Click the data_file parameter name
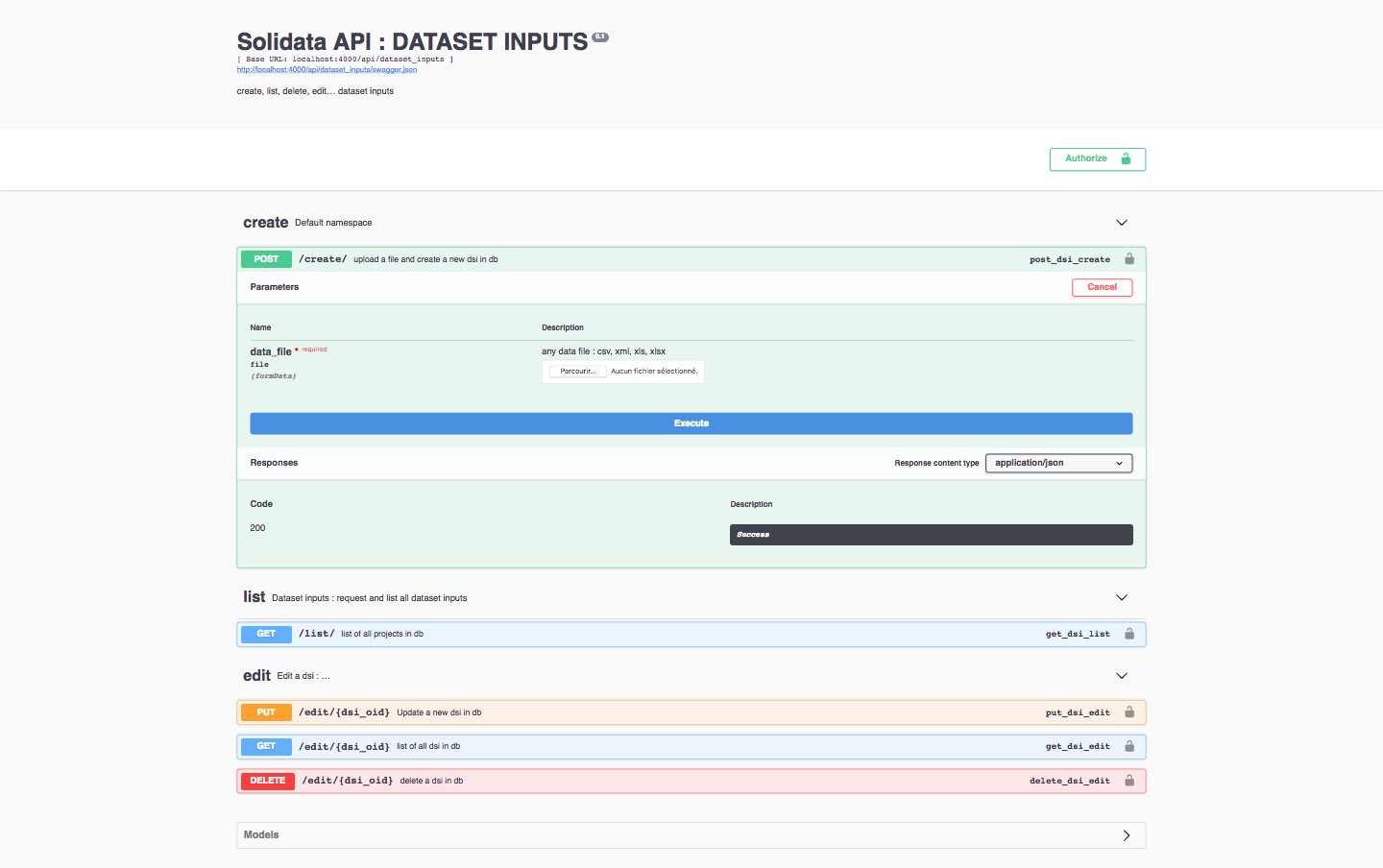 tap(271, 351)
